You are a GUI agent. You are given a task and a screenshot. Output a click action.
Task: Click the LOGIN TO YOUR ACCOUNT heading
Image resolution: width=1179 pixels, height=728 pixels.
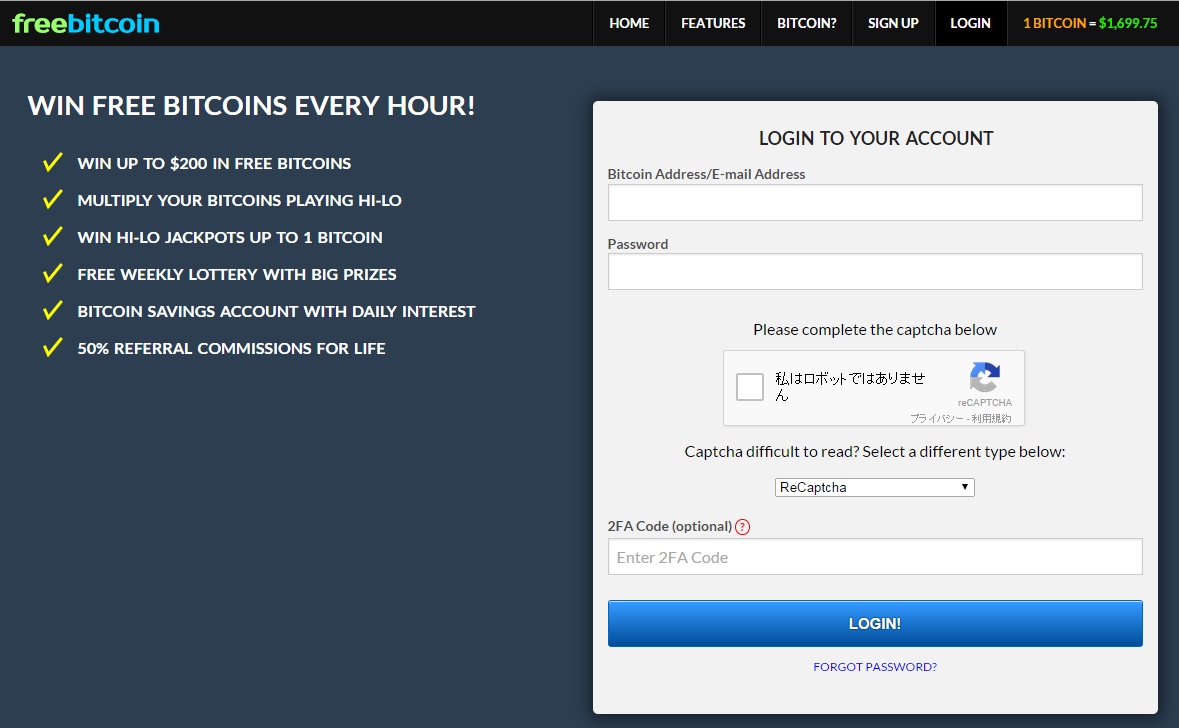pos(876,138)
